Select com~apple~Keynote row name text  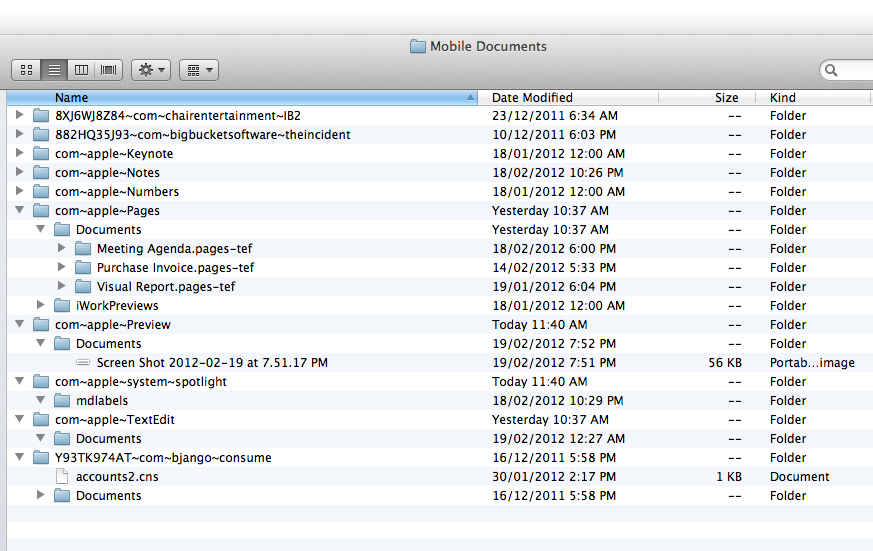114,154
